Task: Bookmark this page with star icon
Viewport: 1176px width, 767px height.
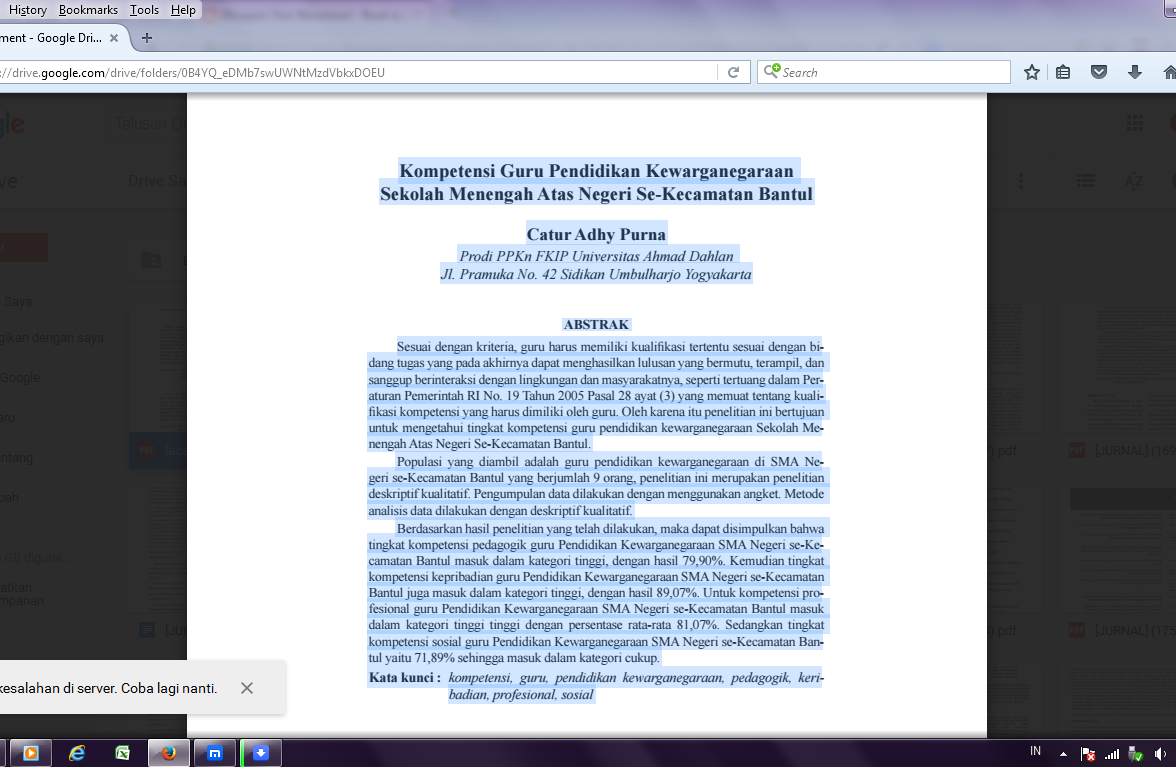Action: (1032, 73)
